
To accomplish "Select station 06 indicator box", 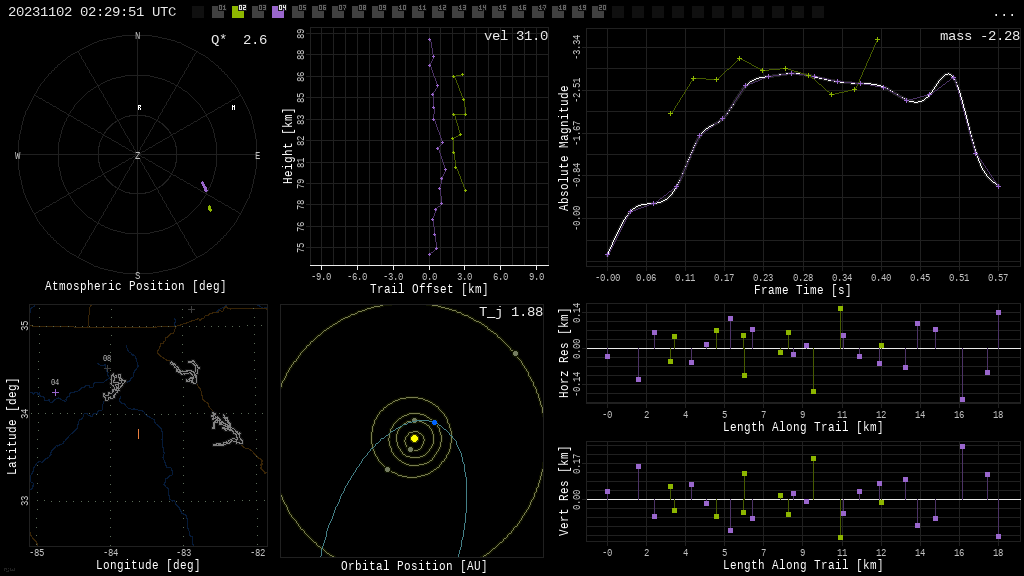I will pos(318,12).
